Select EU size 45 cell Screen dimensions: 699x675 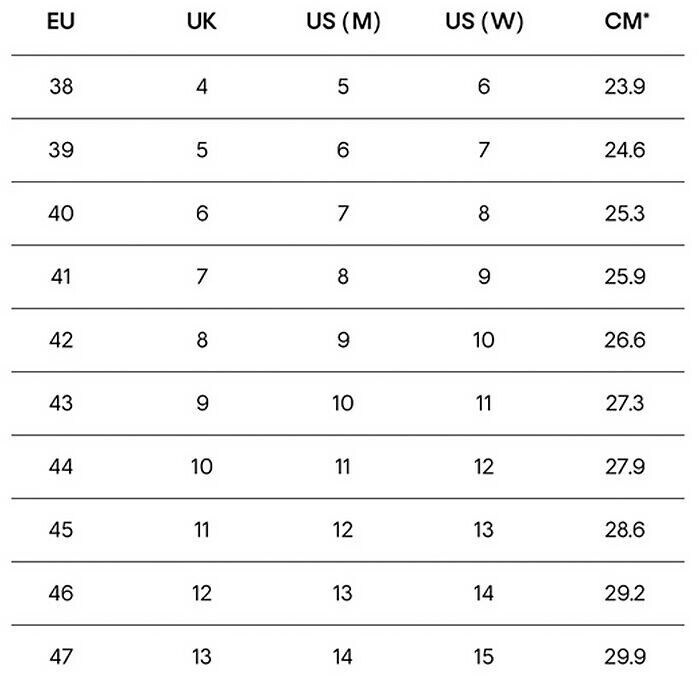click(x=61, y=530)
